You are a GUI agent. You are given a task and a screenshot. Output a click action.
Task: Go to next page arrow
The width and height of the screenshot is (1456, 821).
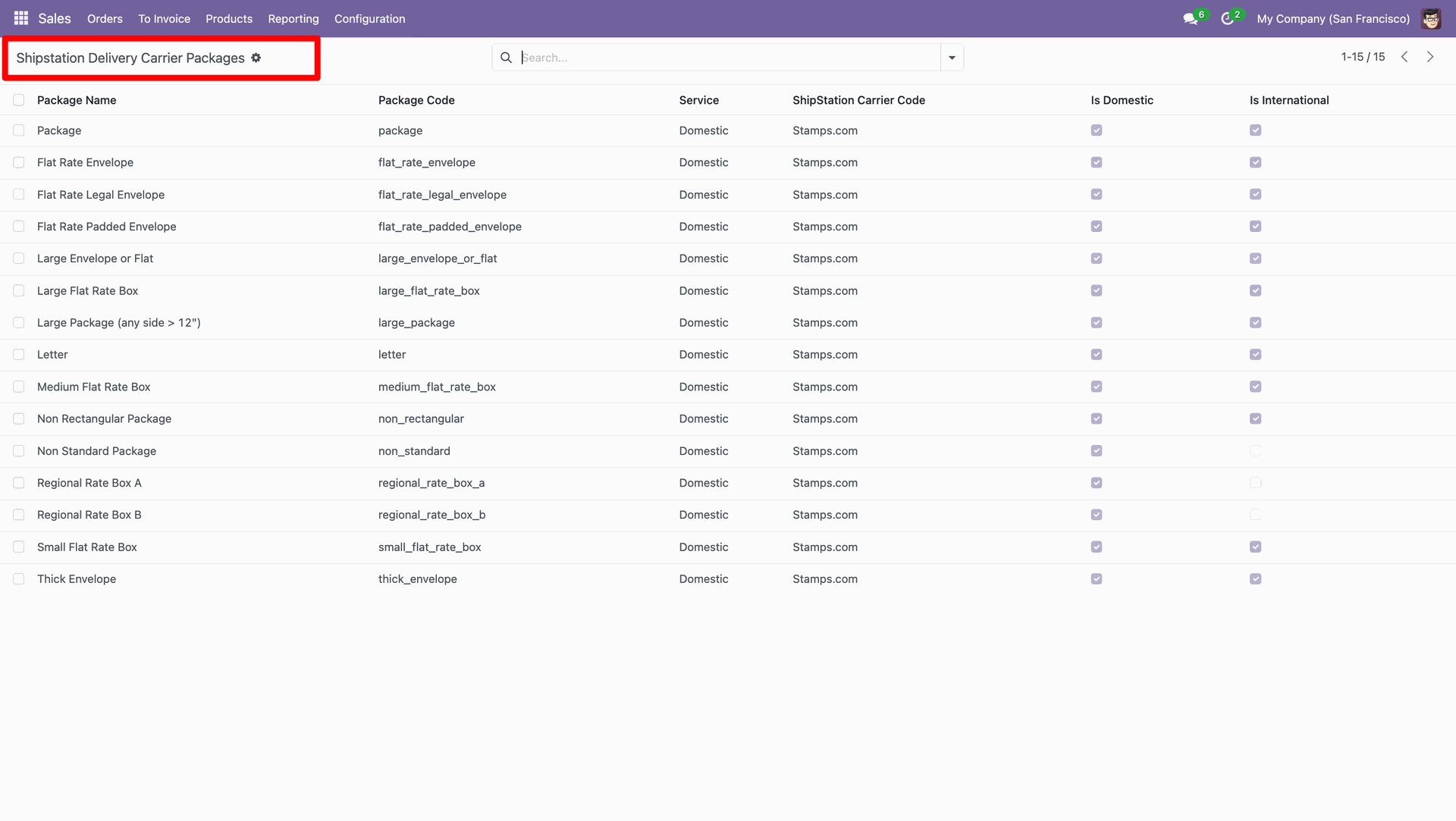pos(1430,57)
